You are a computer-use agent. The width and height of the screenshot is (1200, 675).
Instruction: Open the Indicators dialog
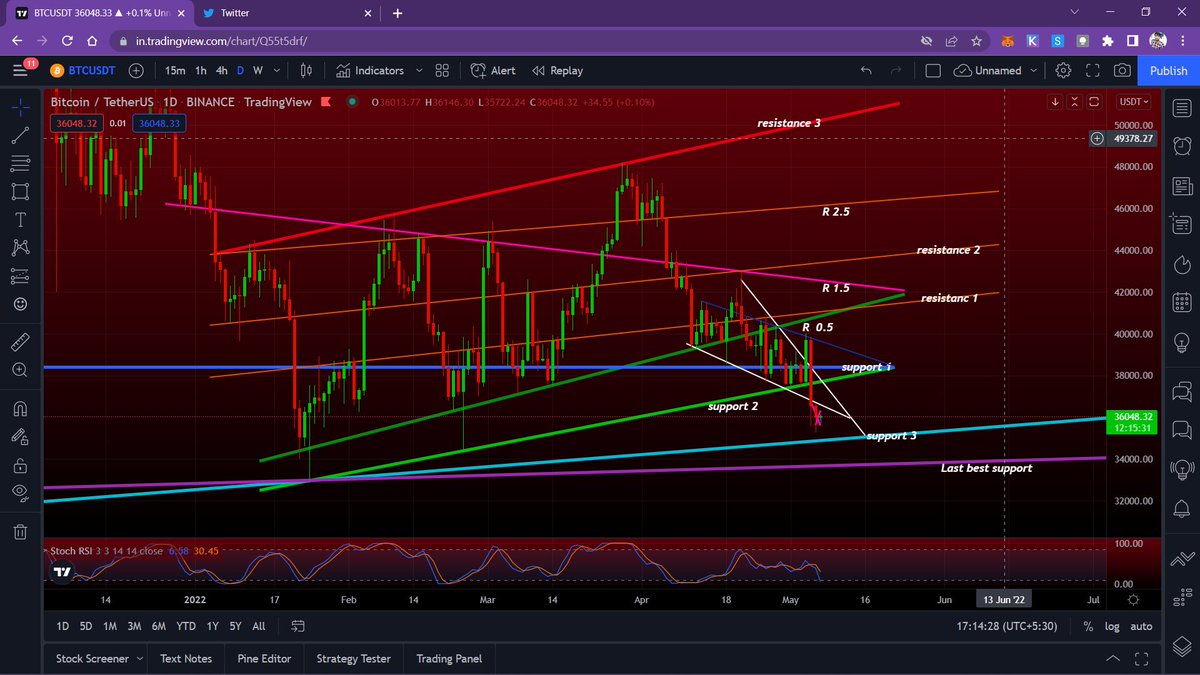(370, 70)
